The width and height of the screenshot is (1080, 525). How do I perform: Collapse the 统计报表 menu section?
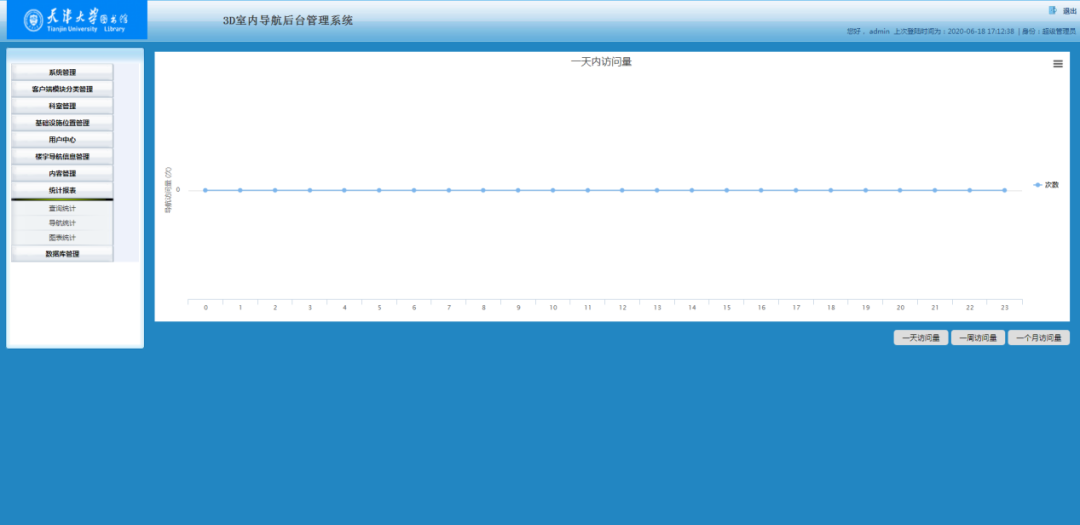click(x=62, y=190)
